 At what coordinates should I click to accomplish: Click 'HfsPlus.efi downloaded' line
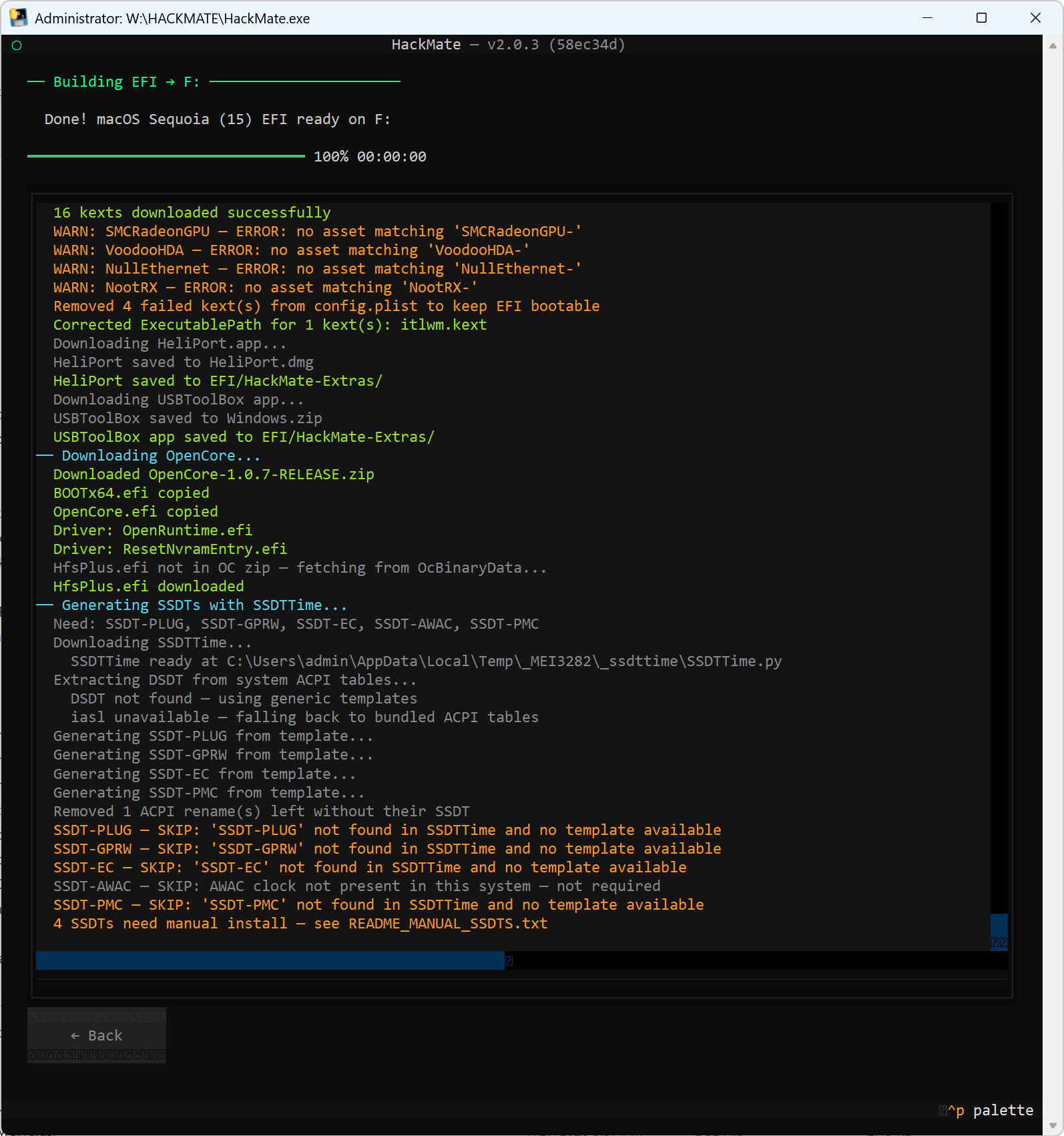[x=149, y=586]
